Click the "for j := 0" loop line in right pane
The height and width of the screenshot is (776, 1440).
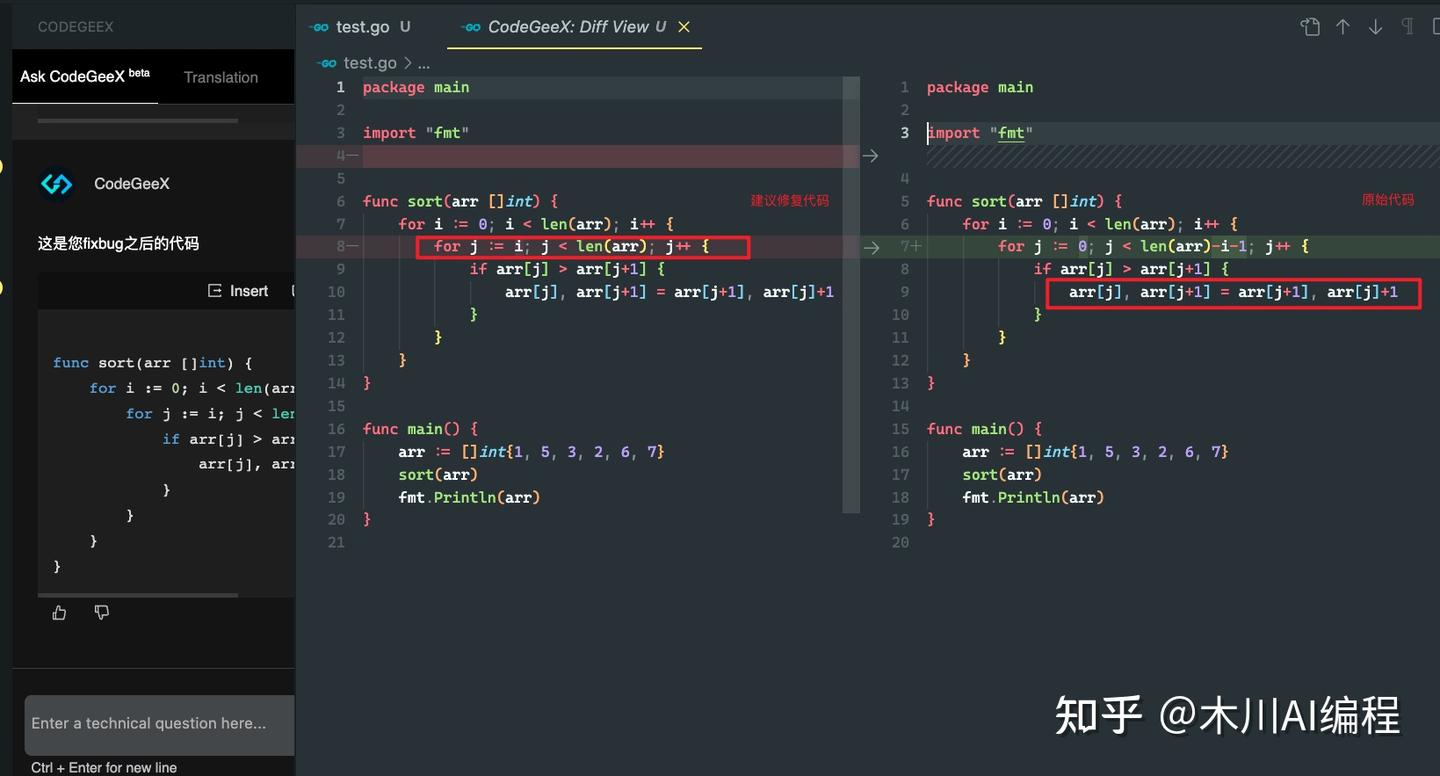(1154, 246)
